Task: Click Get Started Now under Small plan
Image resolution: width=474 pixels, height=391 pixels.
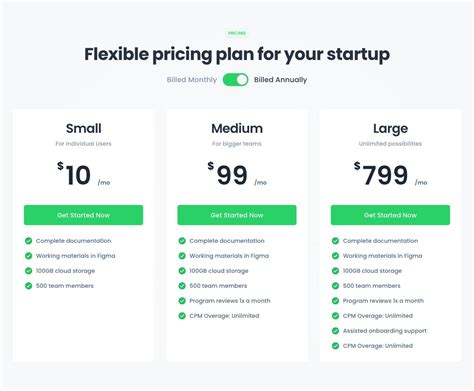Action: (83, 215)
